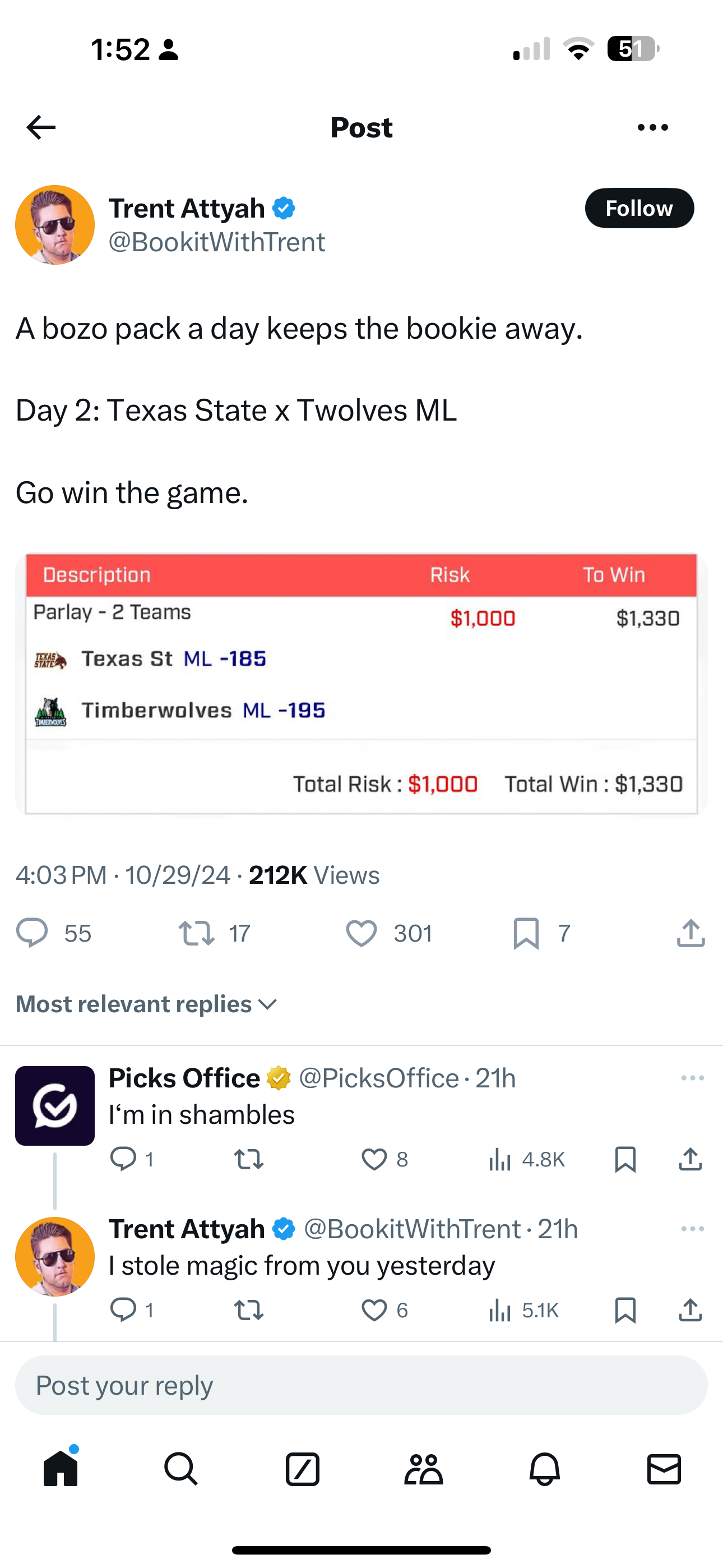This screenshot has height=1568, width=723.
Task: Tap the reply icon with 55 comments
Action: 31,933
